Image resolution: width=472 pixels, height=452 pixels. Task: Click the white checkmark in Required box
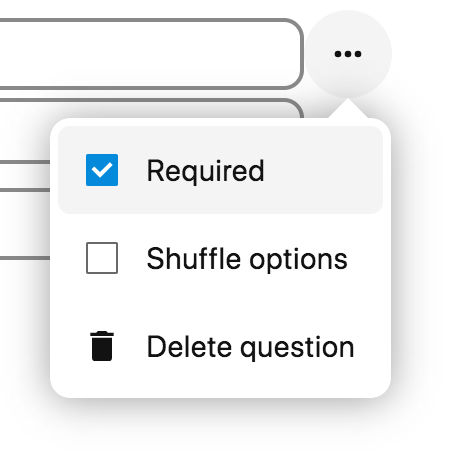click(102, 170)
